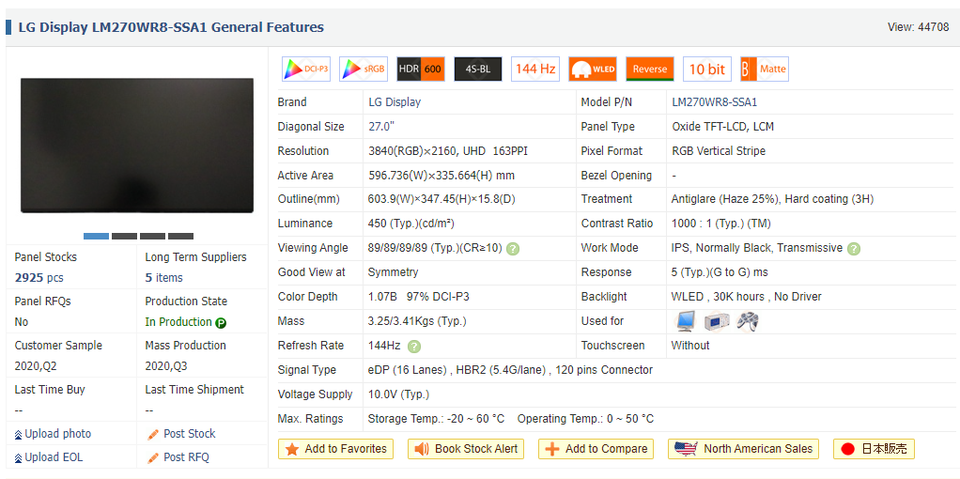Click the LCD panel product photo
The height and width of the screenshot is (479, 960).
(137, 145)
